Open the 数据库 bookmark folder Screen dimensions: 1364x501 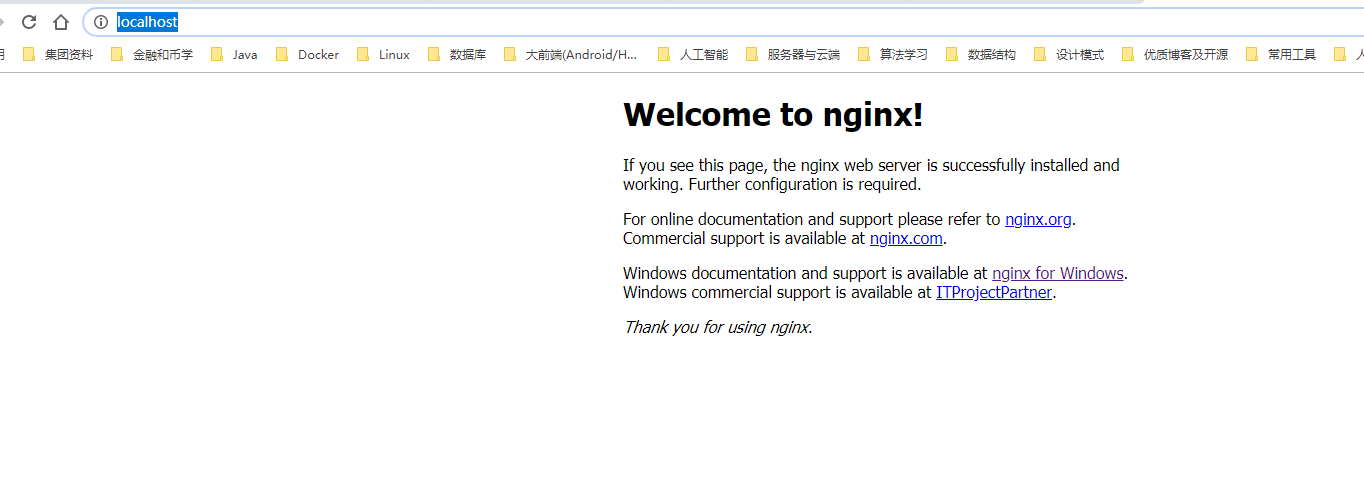tap(457, 55)
